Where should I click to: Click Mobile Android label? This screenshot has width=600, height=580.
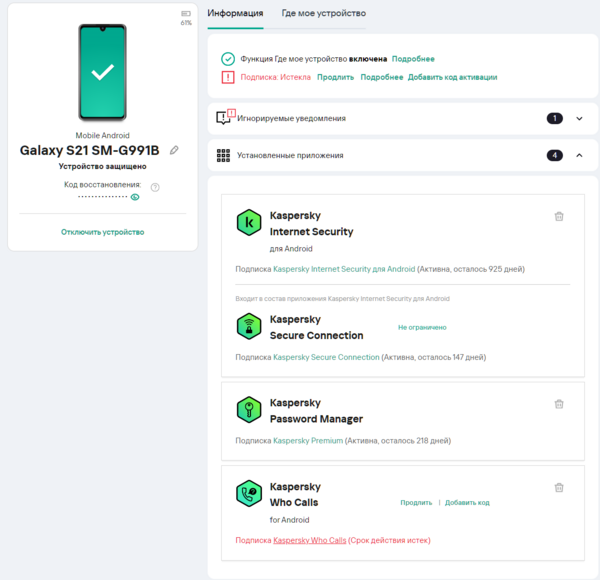pos(103,135)
